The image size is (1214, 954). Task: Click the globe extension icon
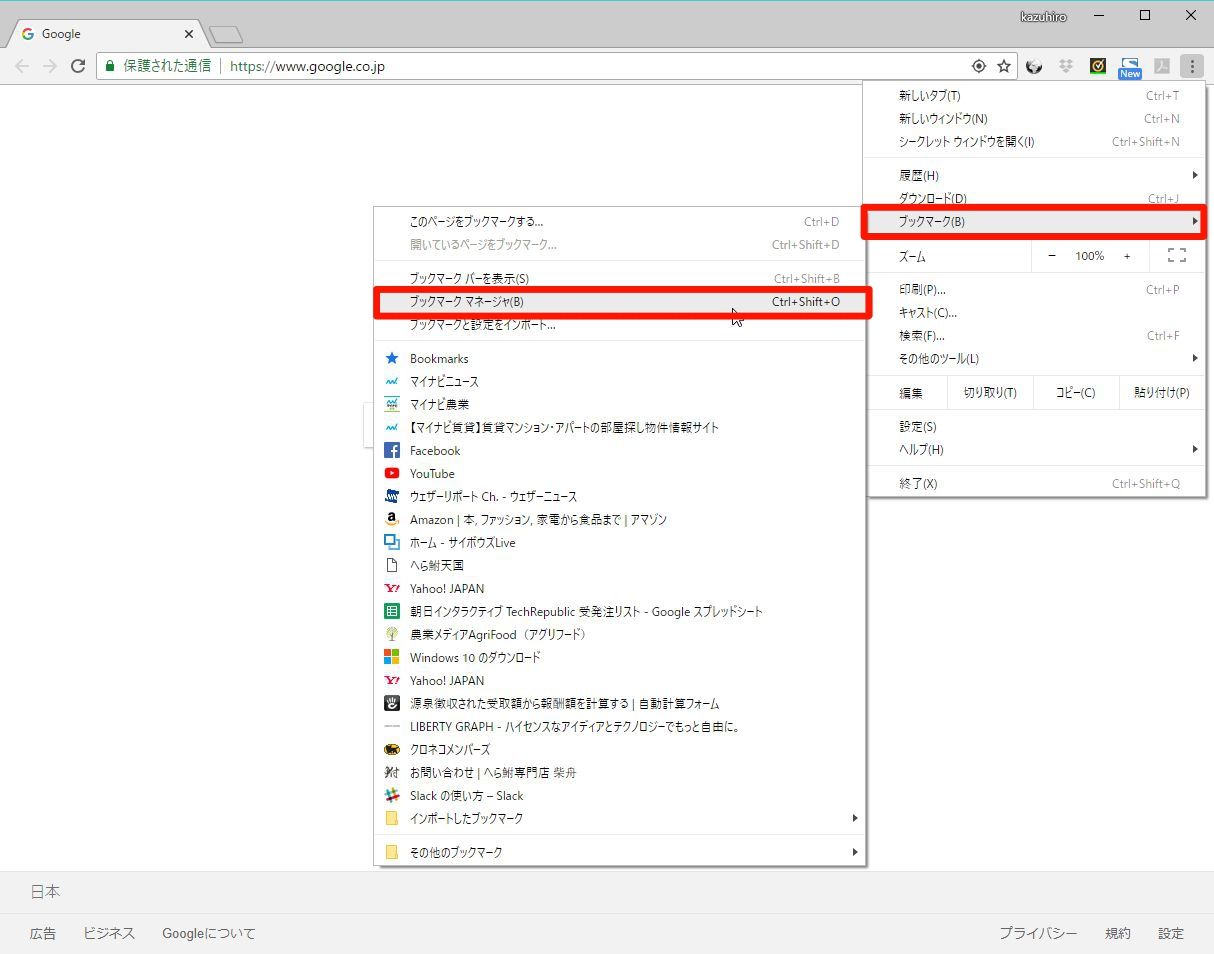[x=1035, y=66]
